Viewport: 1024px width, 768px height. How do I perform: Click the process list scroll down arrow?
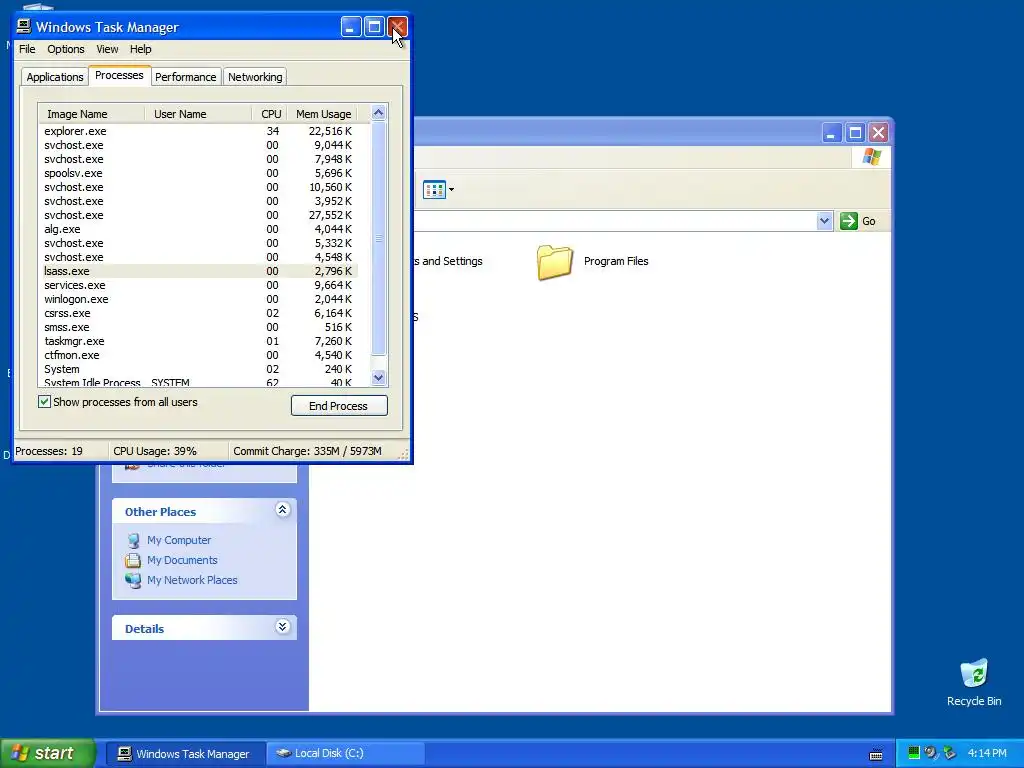tap(379, 377)
